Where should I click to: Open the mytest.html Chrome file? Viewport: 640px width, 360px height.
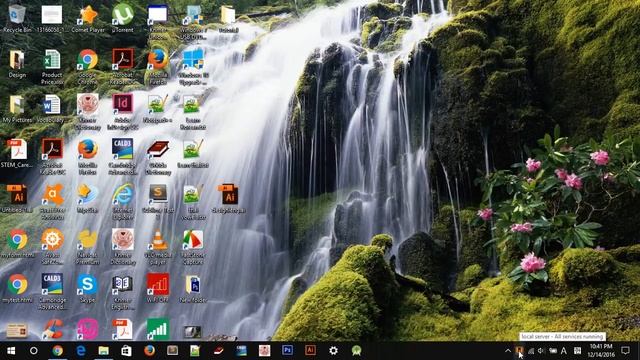point(17,288)
